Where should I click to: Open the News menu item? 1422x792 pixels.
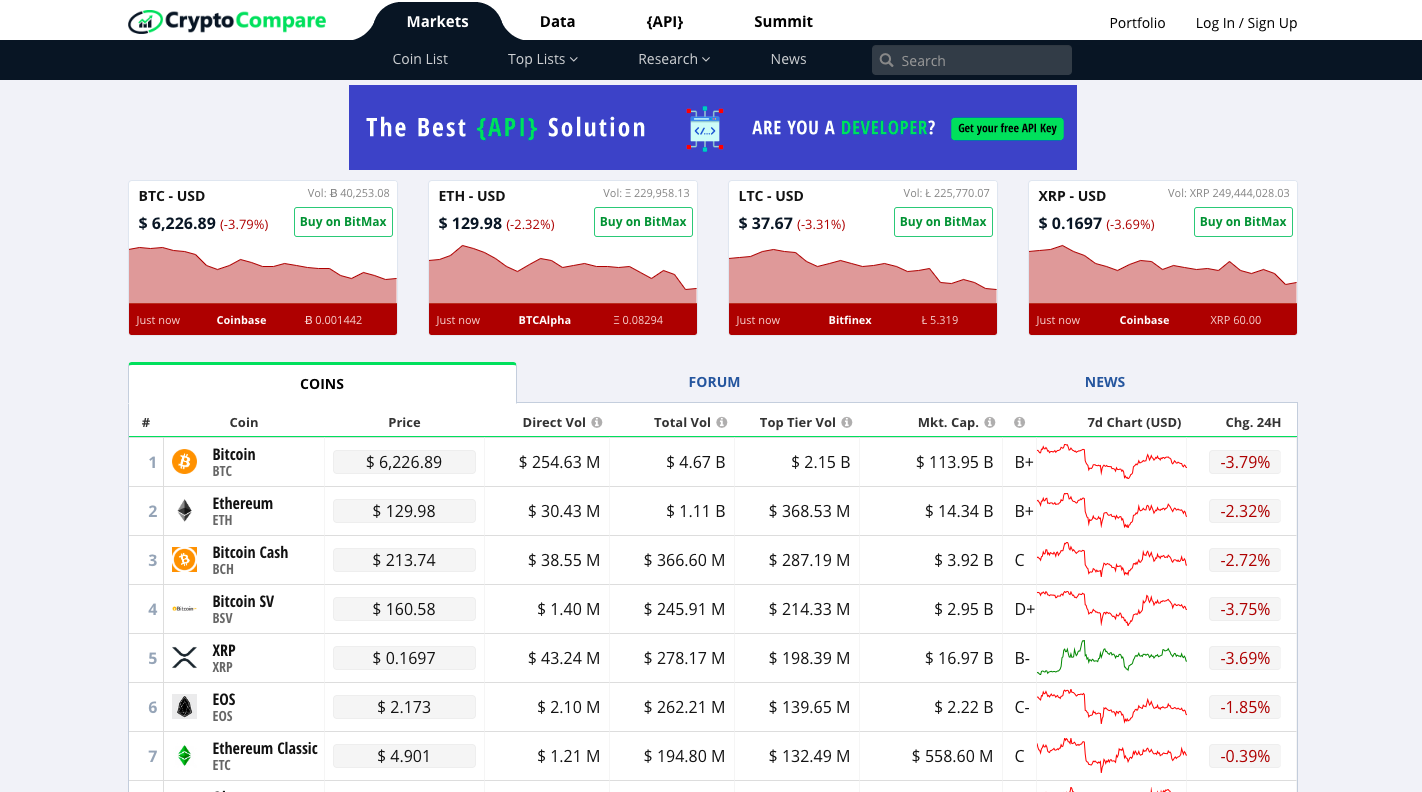pos(788,59)
